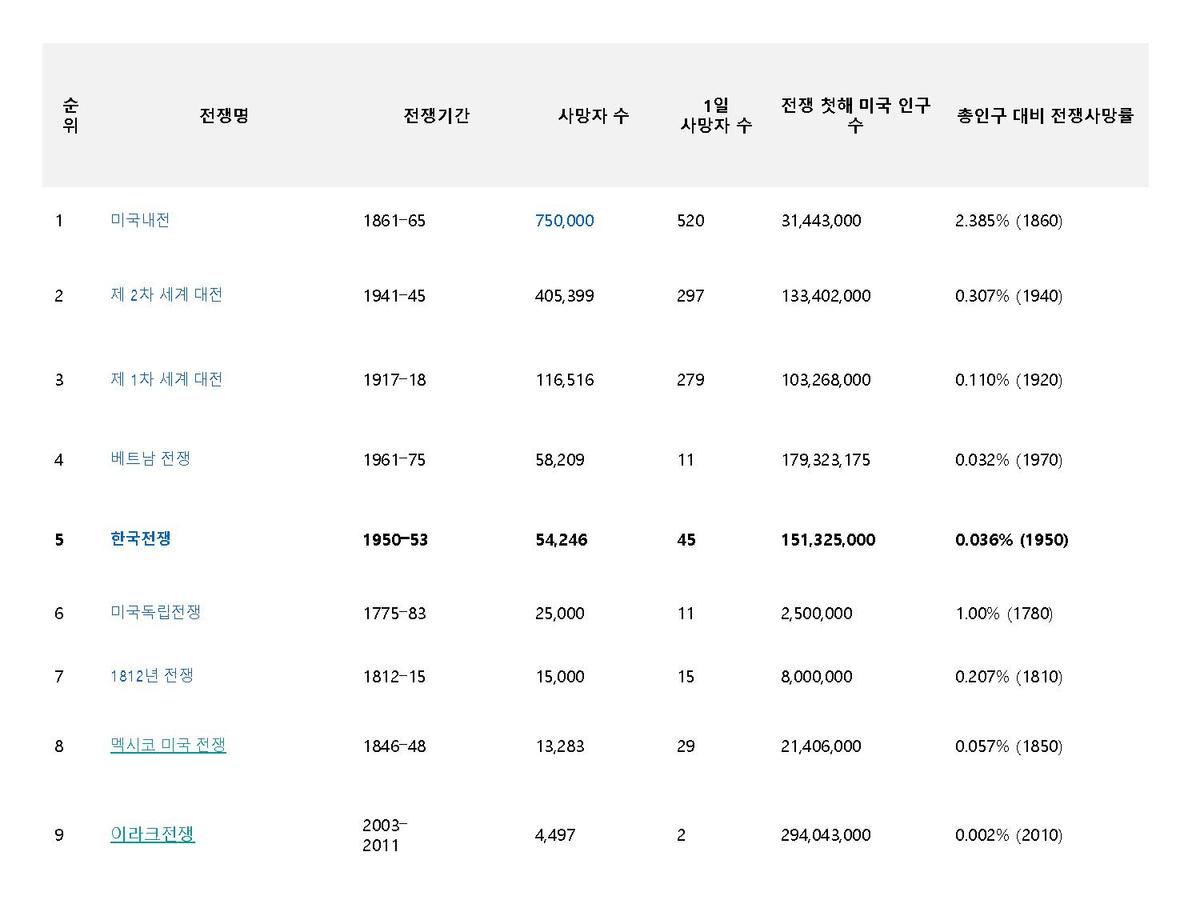The height and width of the screenshot is (900, 1200).
Task: Click the 순위 column header
Action: pyautogui.click(x=70, y=115)
